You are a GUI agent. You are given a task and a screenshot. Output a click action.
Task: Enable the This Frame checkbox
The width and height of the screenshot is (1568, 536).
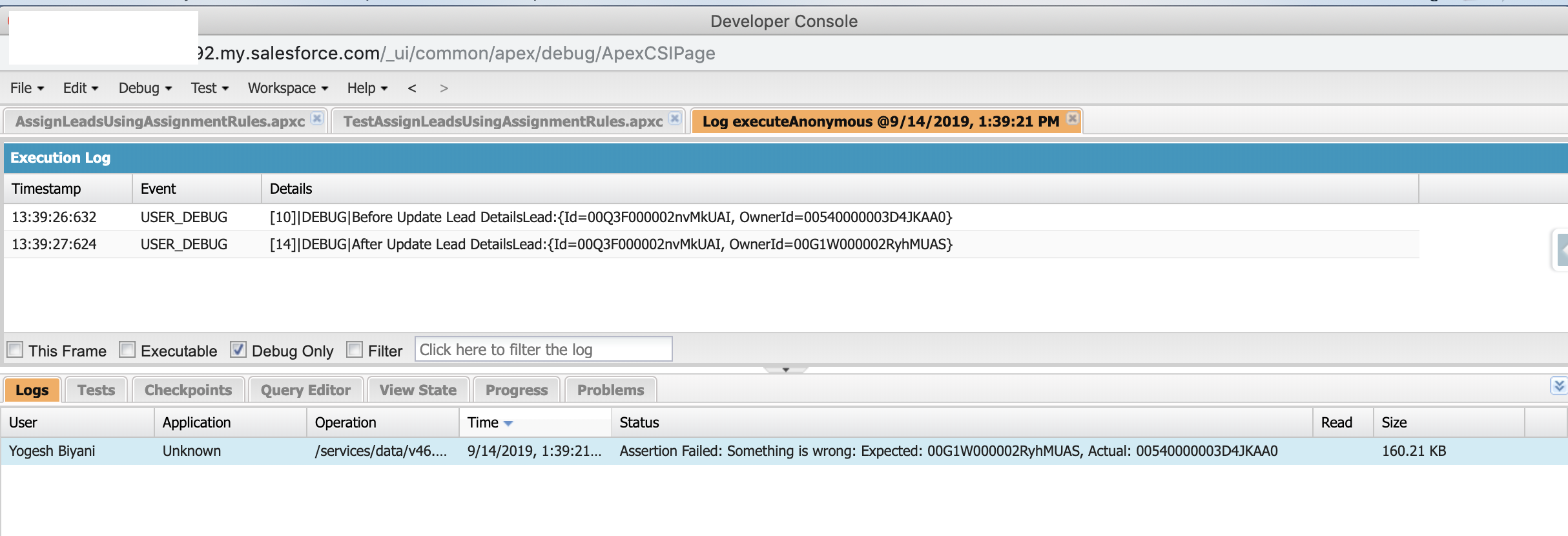(x=15, y=350)
